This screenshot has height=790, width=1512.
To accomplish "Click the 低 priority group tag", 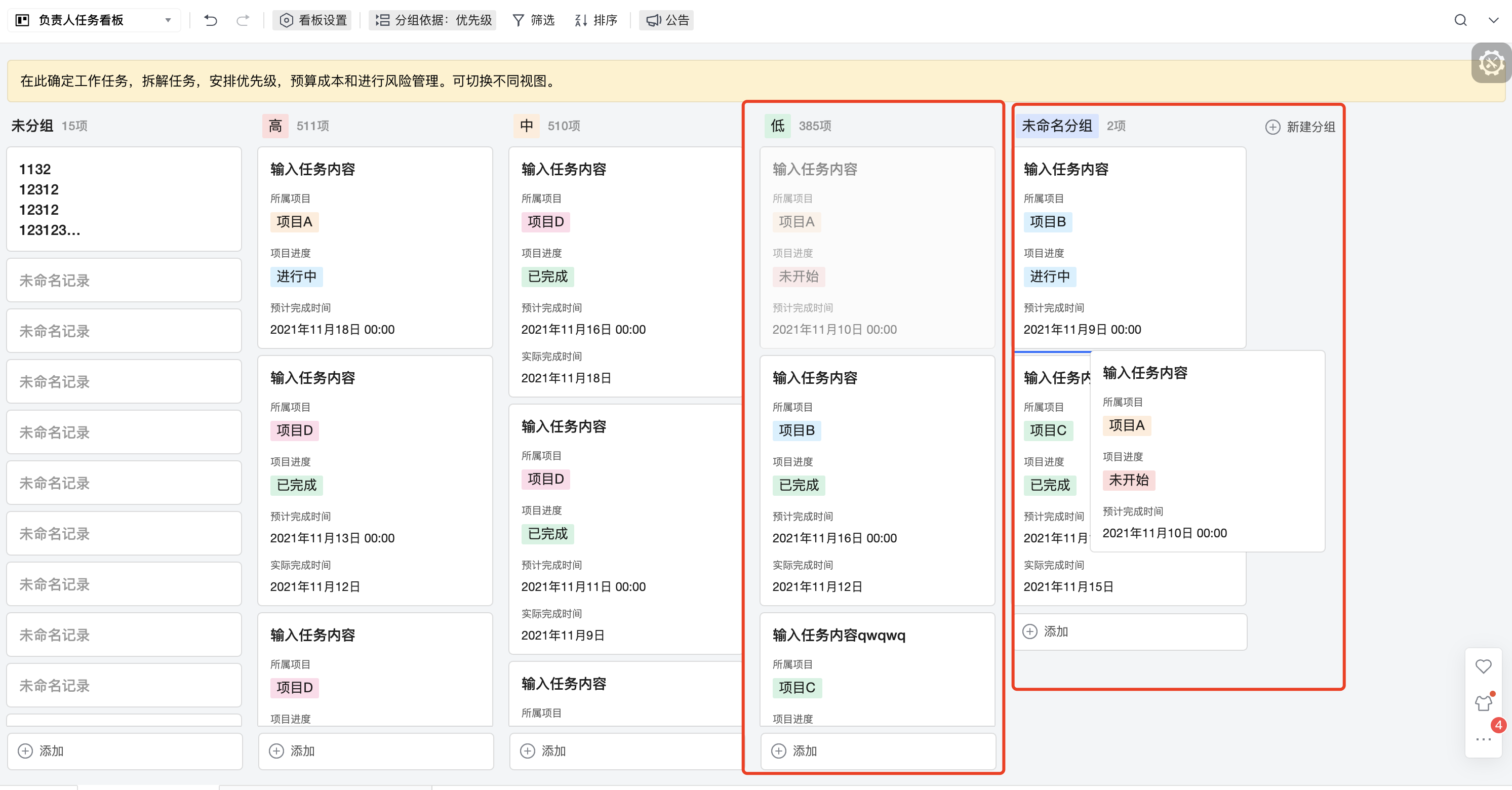I will [x=777, y=126].
